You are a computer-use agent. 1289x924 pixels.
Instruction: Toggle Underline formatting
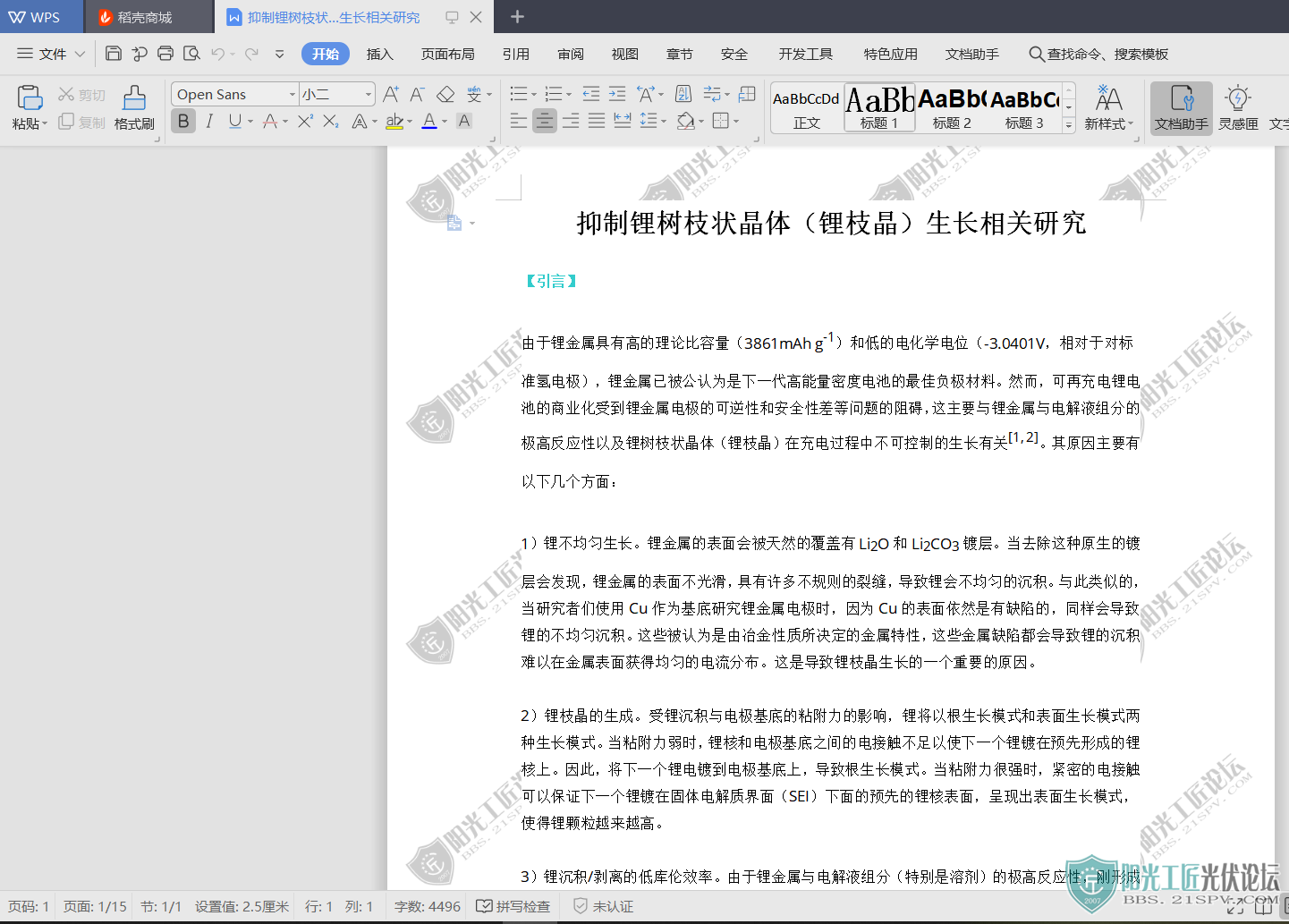click(x=234, y=121)
